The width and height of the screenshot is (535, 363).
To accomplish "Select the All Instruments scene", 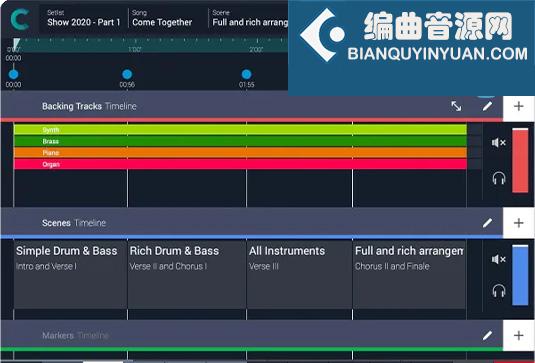I will pyautogui.click(x=300, y=274).
